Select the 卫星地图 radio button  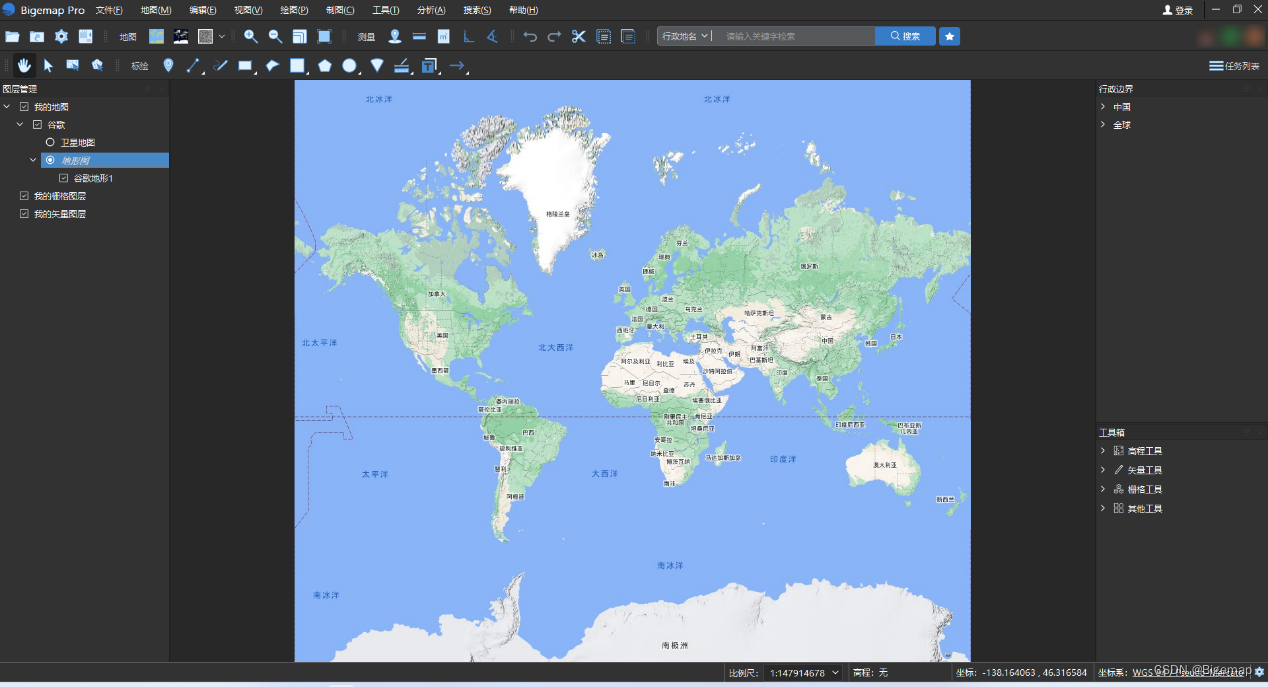tap(50, 143)
